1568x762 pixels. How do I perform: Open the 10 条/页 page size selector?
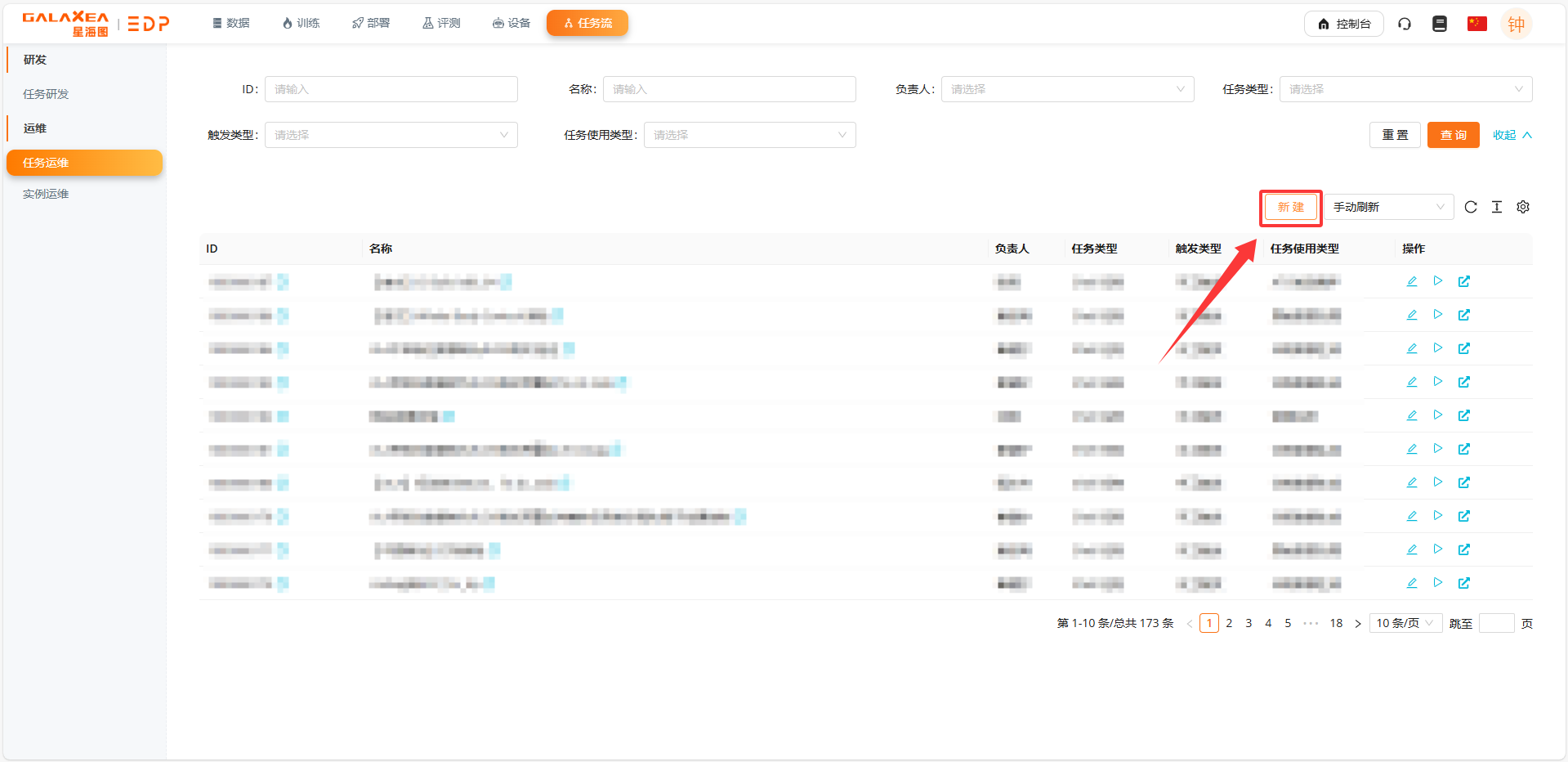pos(1405,623)
